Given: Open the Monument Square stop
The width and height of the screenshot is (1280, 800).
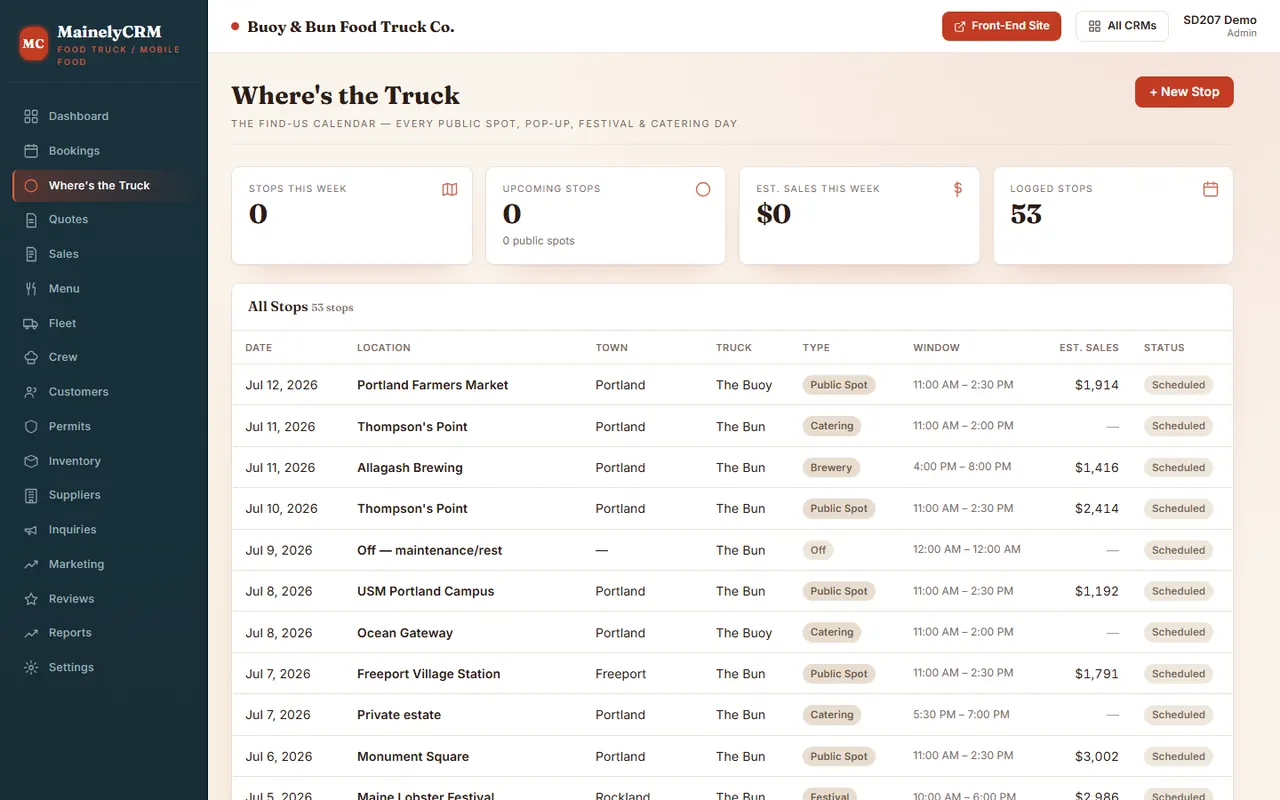Looking at the screenshot, I should tap(413, 757).
